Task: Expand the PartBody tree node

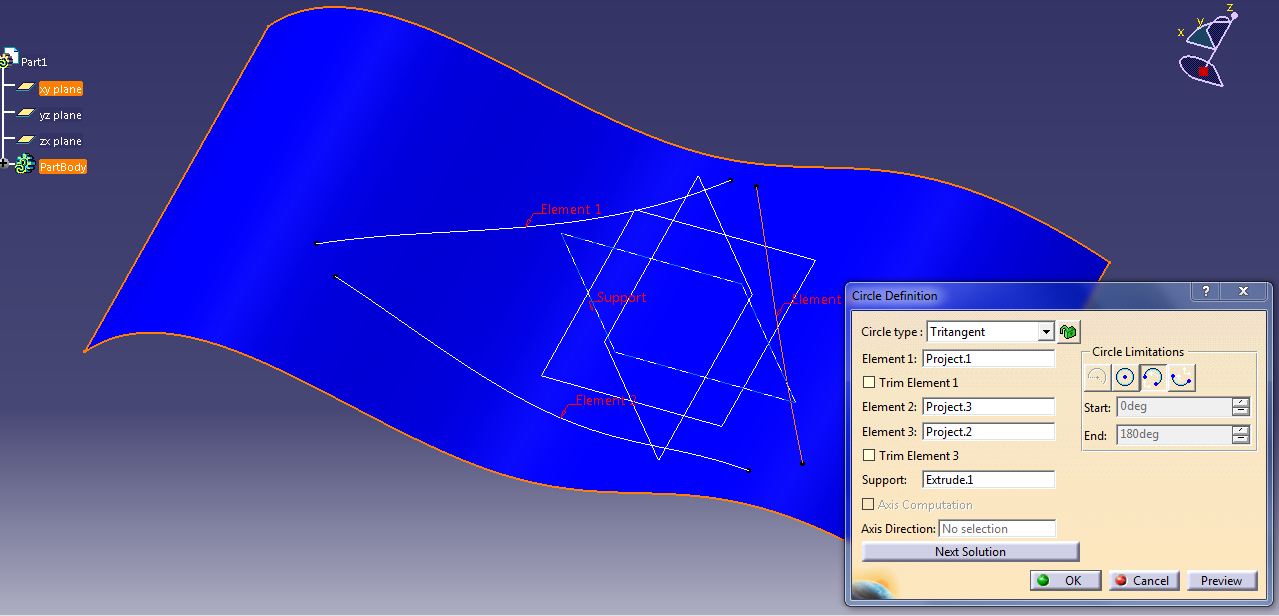Action: pyautogui.click(x=5, y=164)
